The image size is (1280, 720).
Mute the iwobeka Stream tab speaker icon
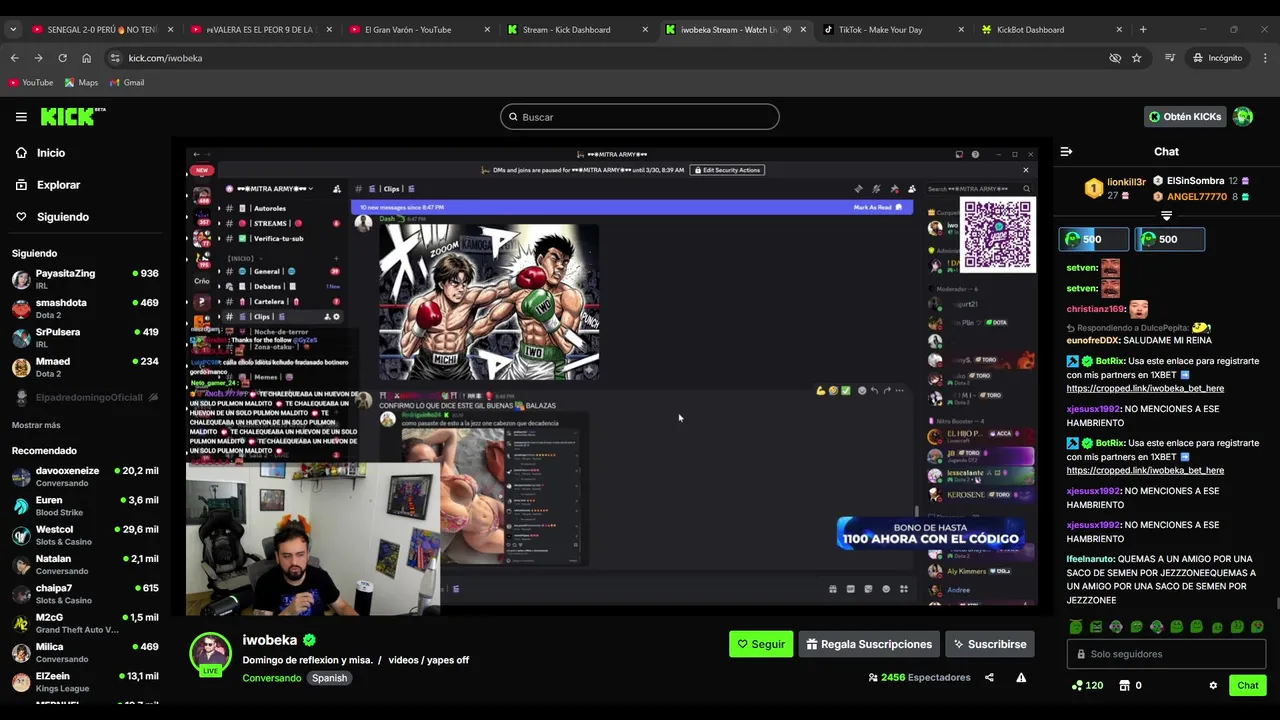point(787,29)
